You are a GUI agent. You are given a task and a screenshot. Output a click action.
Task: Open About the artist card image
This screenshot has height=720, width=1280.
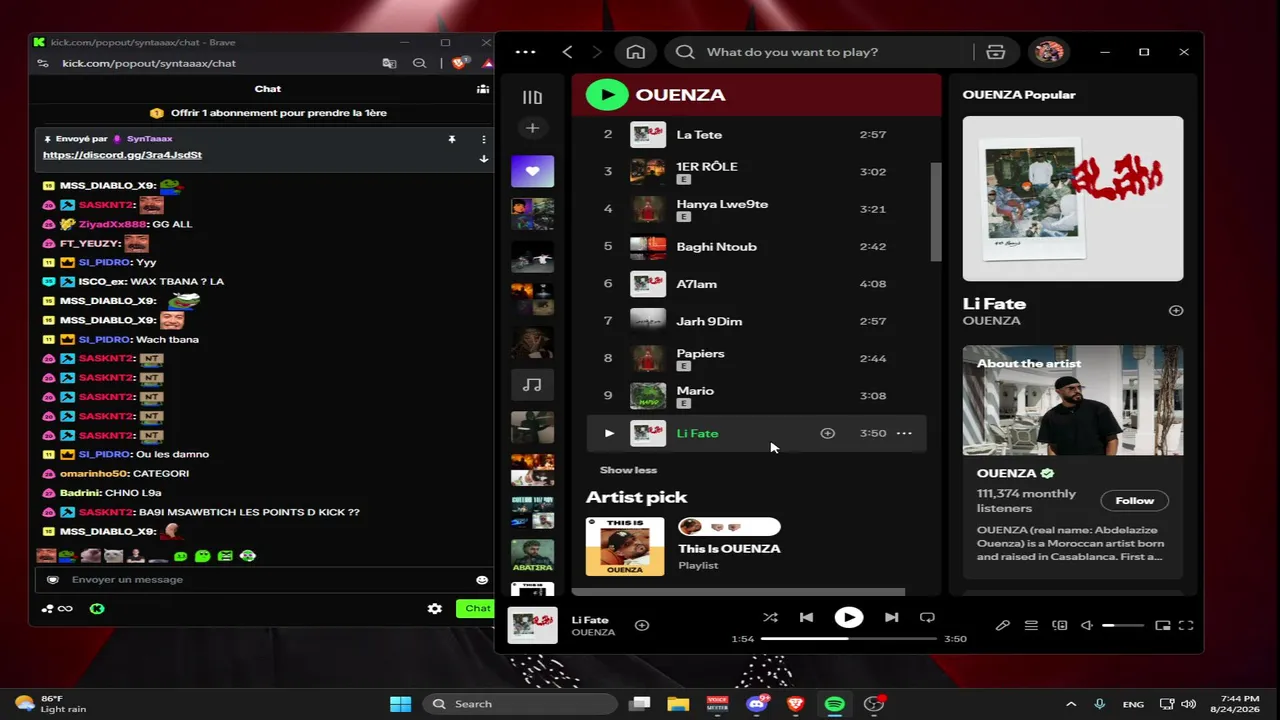pos(1073,400)
